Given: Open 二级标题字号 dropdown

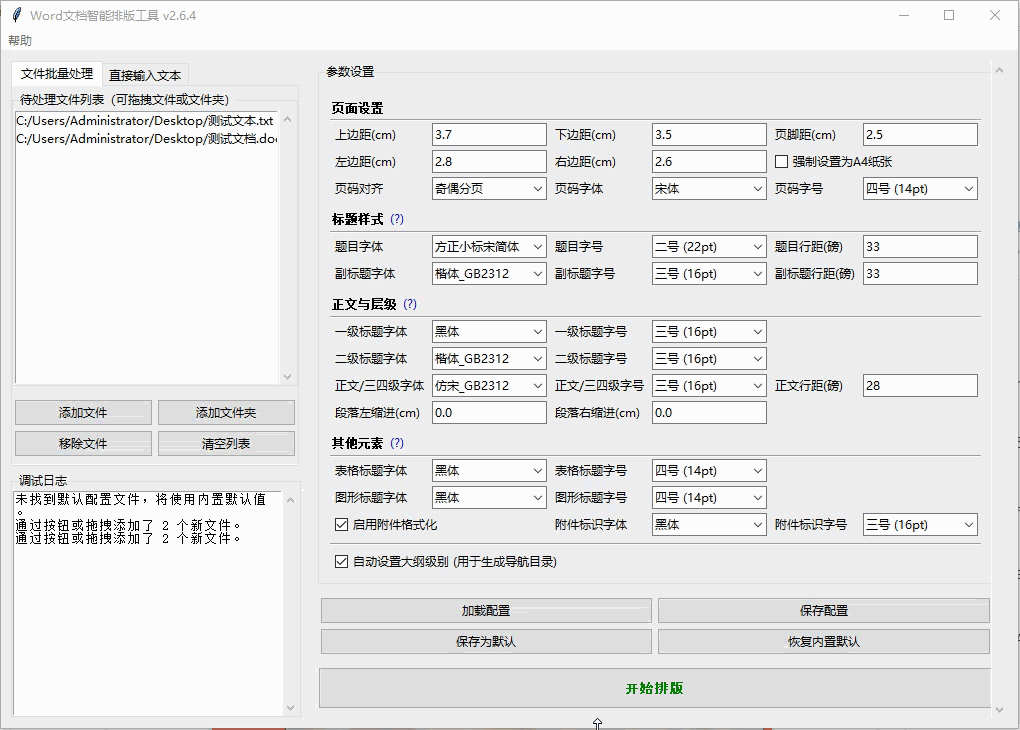Looking at the screenshot, I should (709, 358).
